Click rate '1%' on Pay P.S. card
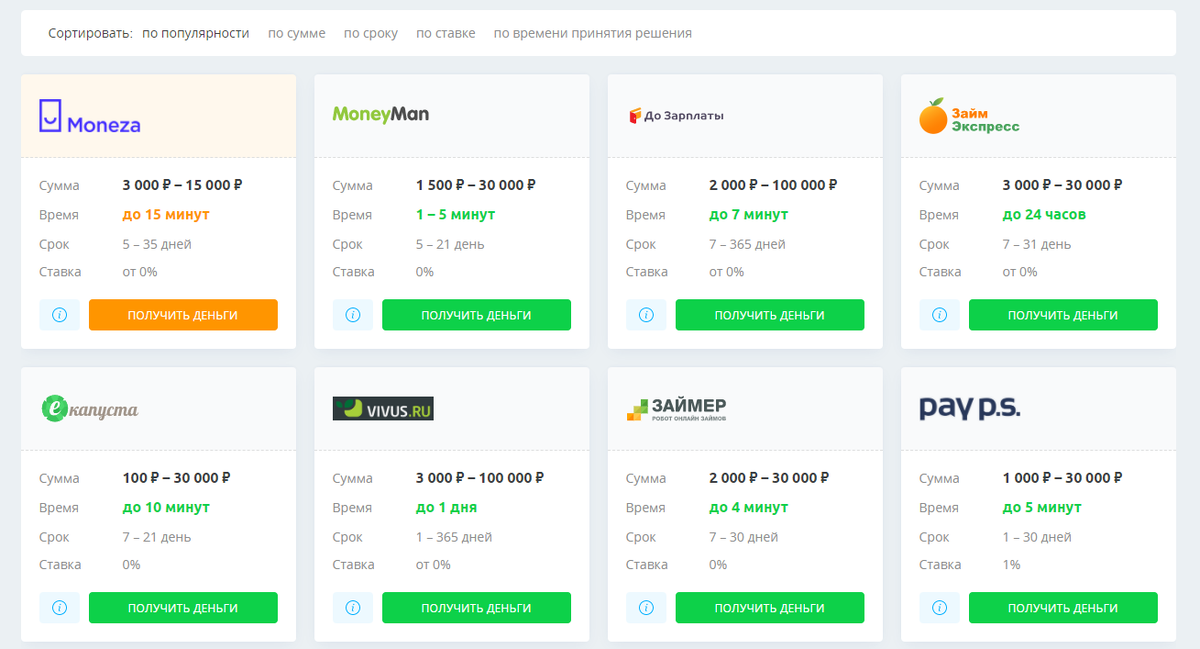The width and height of the screenshot is (1200, 649). coord(1012,565)
